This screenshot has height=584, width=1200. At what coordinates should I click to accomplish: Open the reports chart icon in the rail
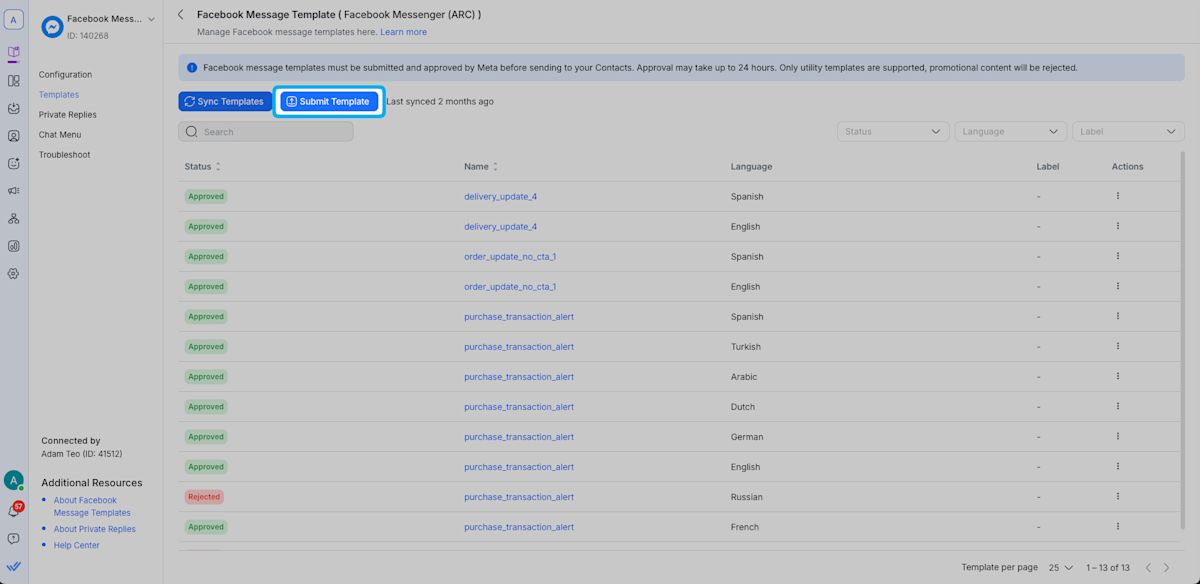(14, 245)
